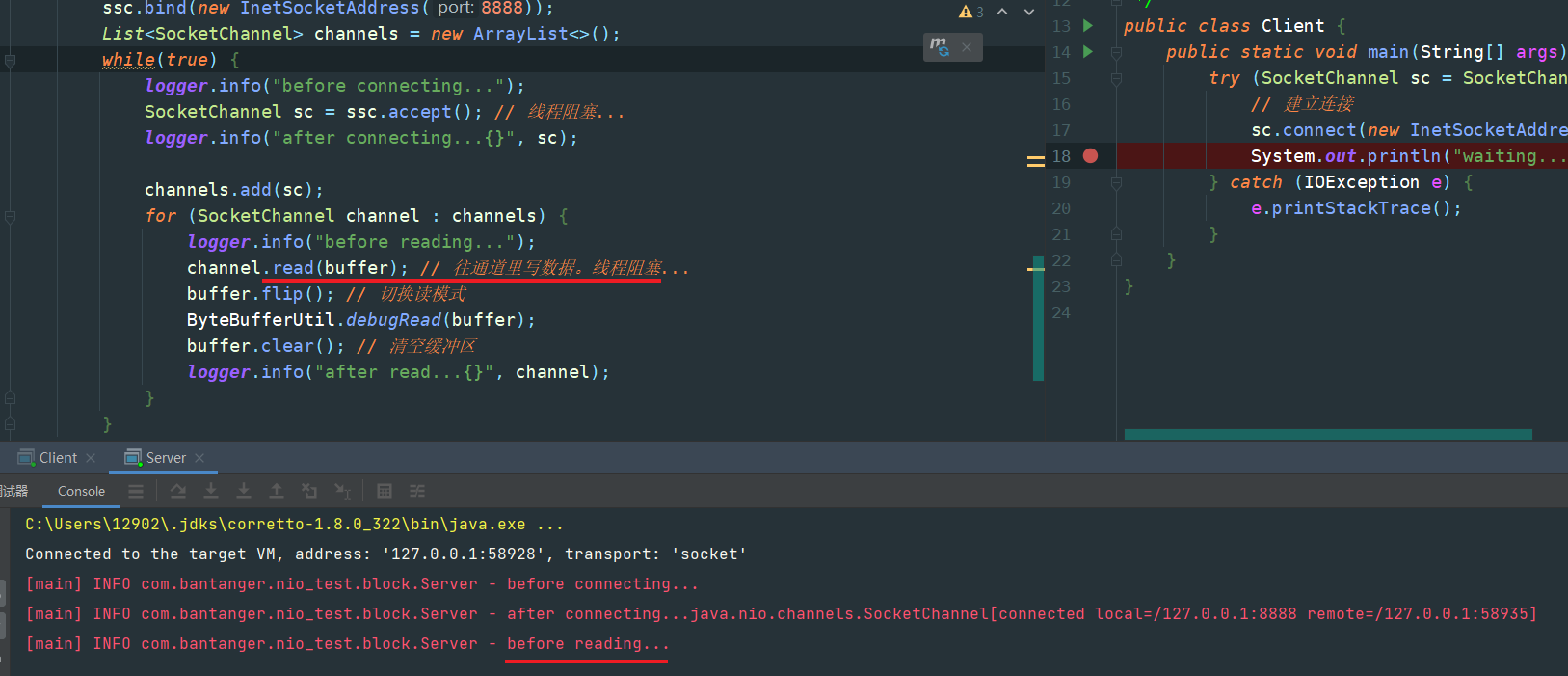Open the warnings indicator showing 3 problems
Screen dimensions: 1568x676
[970, 12]
